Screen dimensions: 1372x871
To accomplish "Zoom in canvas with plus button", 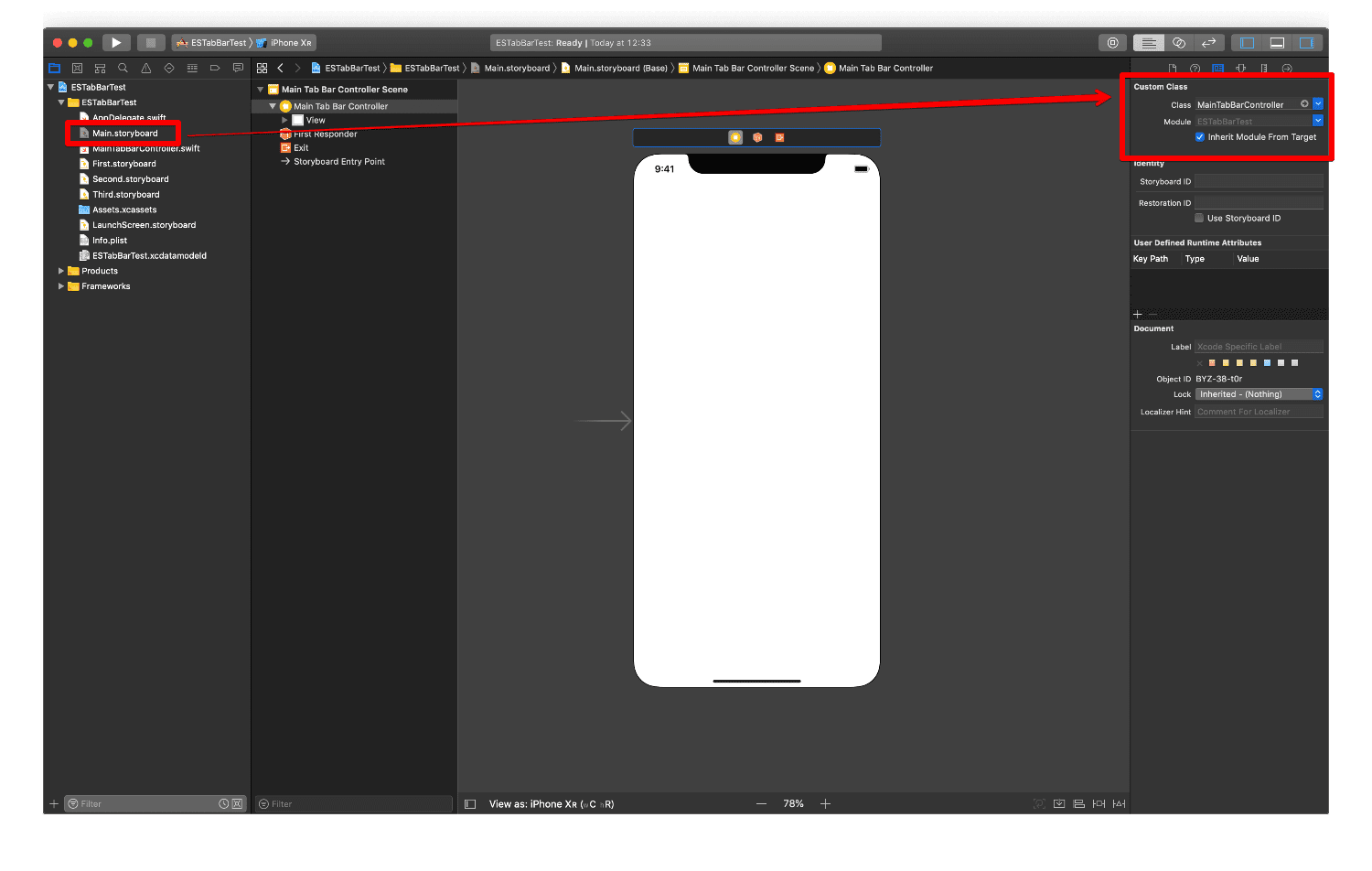I will (x=825, y=804).
